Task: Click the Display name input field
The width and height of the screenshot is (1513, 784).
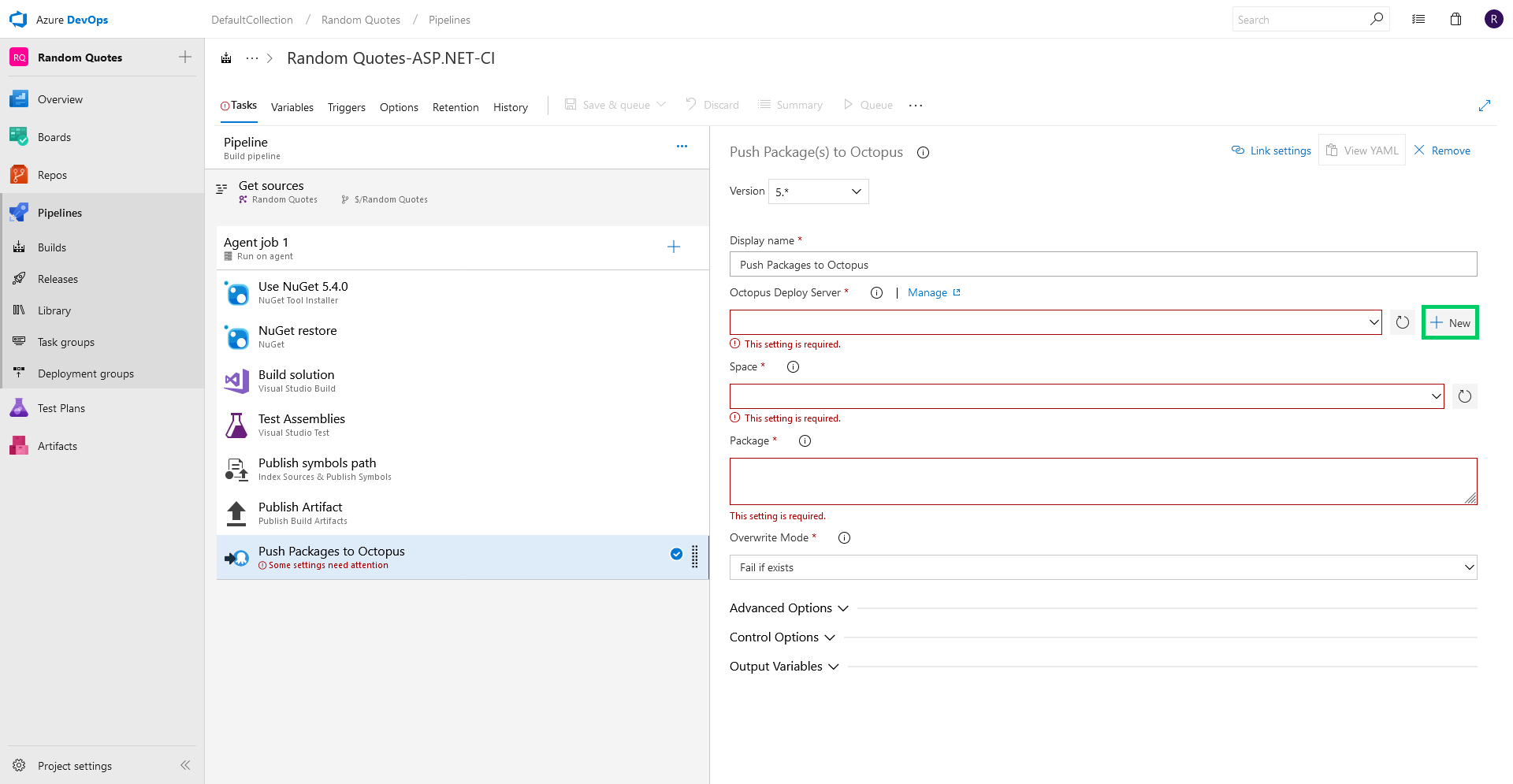Action: 1103,265
